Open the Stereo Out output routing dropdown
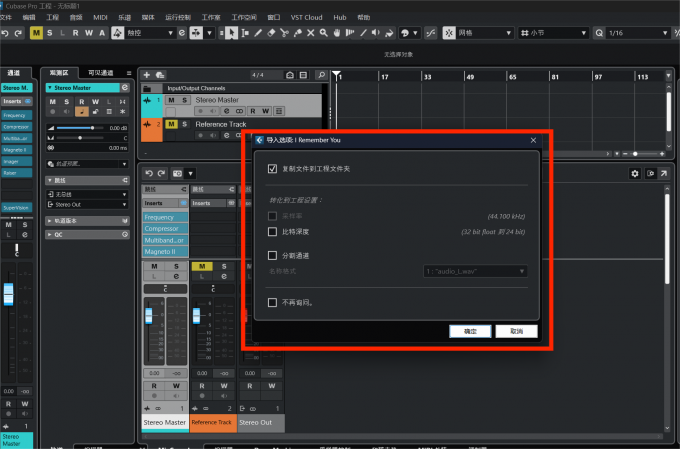The width and height of the screenshot is (680, 449). click(x=87, y=204)
